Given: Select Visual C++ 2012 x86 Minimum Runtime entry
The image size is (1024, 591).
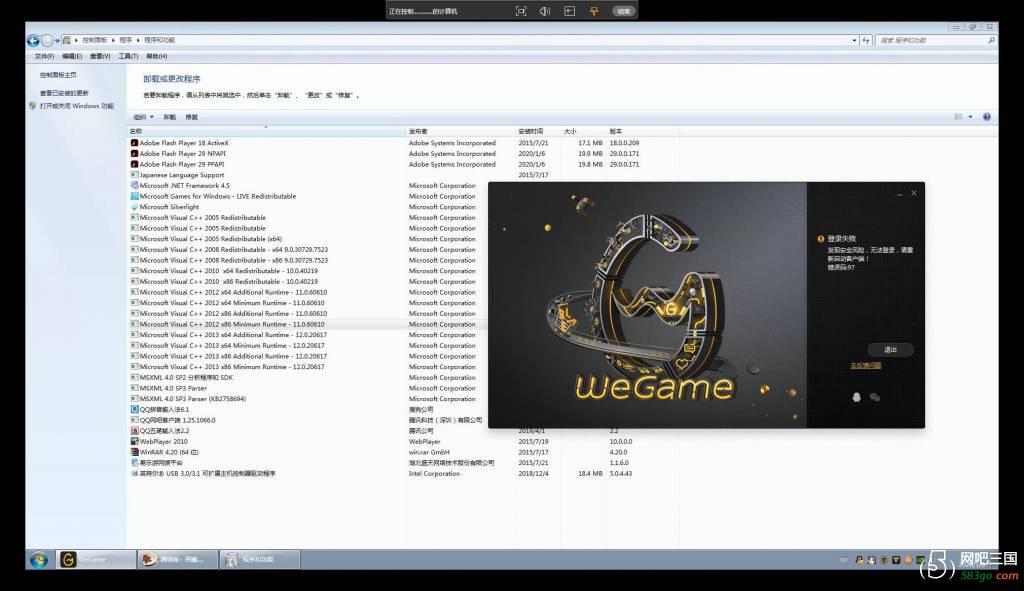Looking at the screenshot, I should [232, 325].
